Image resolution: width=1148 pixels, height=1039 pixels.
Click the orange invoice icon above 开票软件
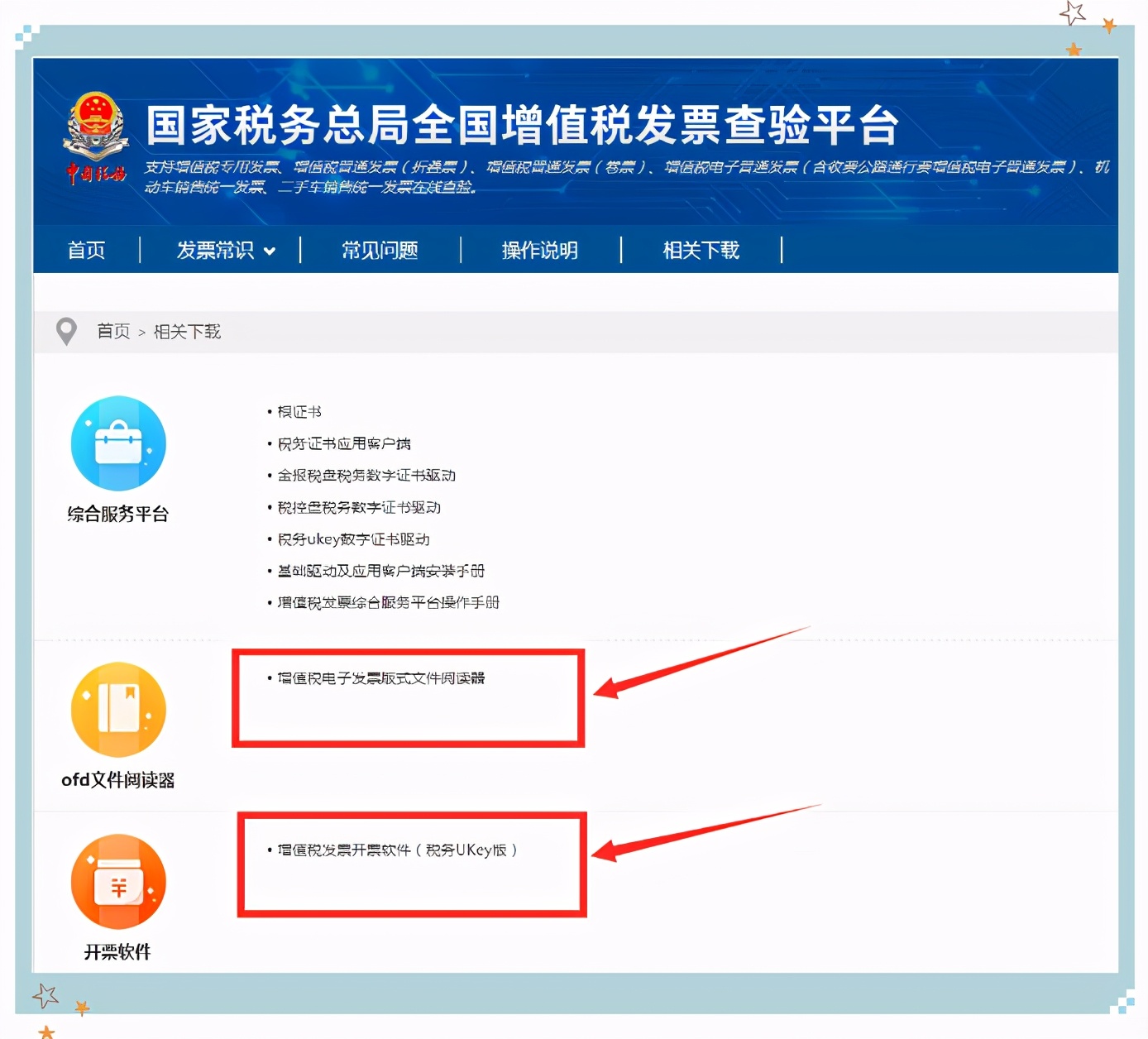pos(118,881)
